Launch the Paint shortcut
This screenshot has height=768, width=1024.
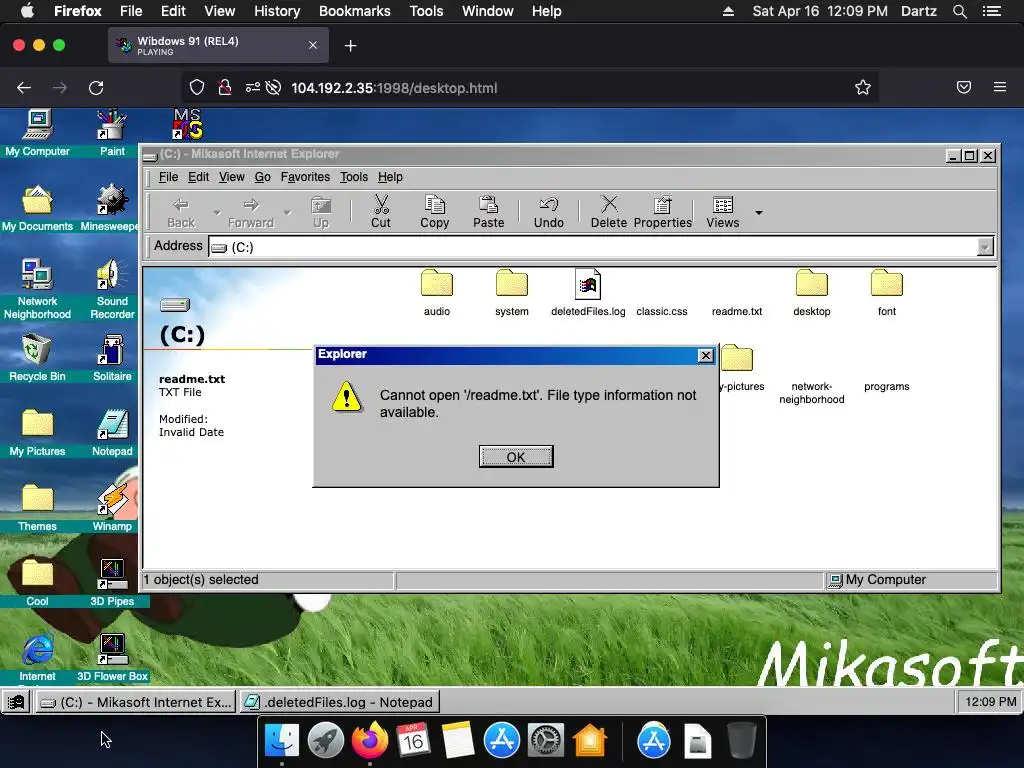pyautogui.click(x=112, y=133)
